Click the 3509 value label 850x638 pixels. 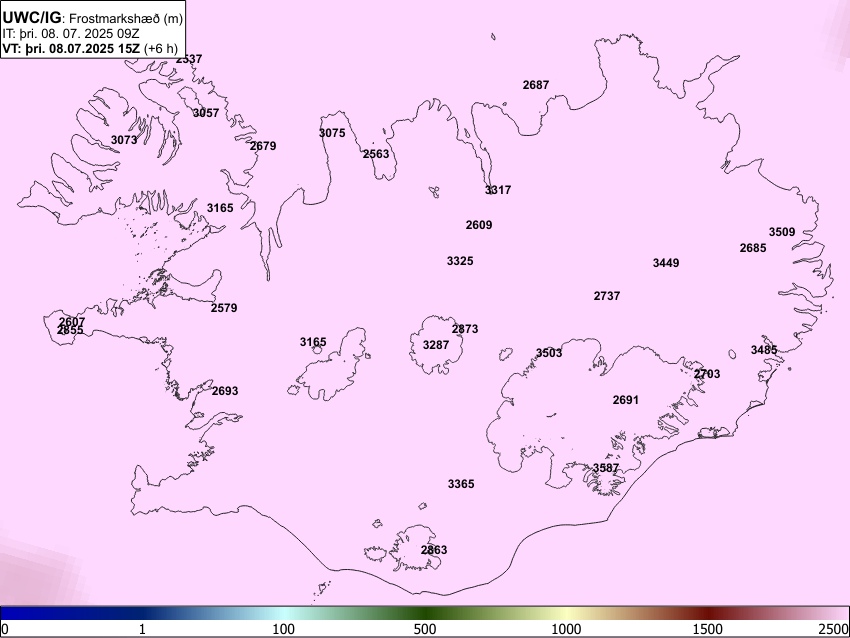click(x=782, y=232)
